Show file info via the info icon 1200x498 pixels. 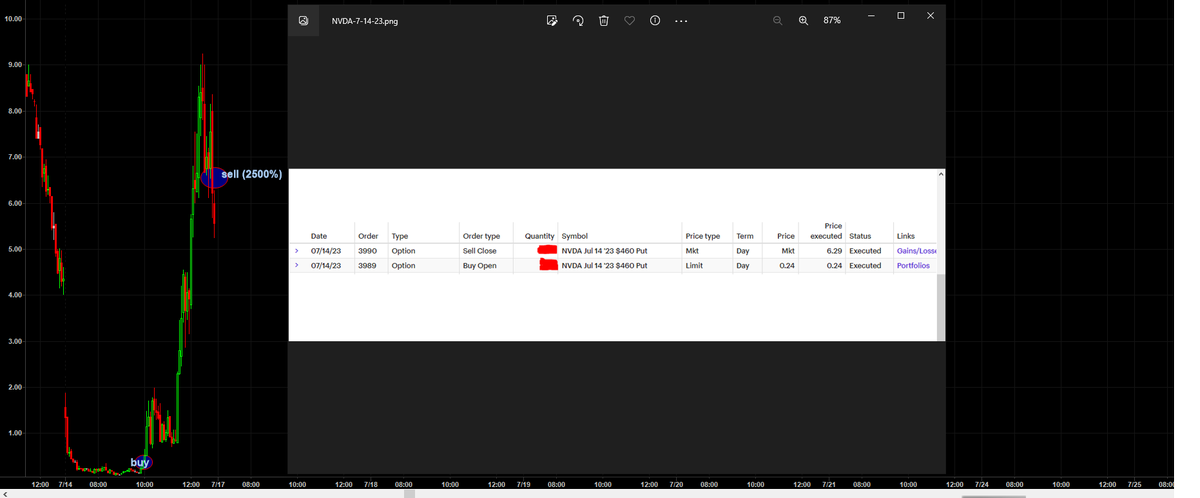point(655,20)
